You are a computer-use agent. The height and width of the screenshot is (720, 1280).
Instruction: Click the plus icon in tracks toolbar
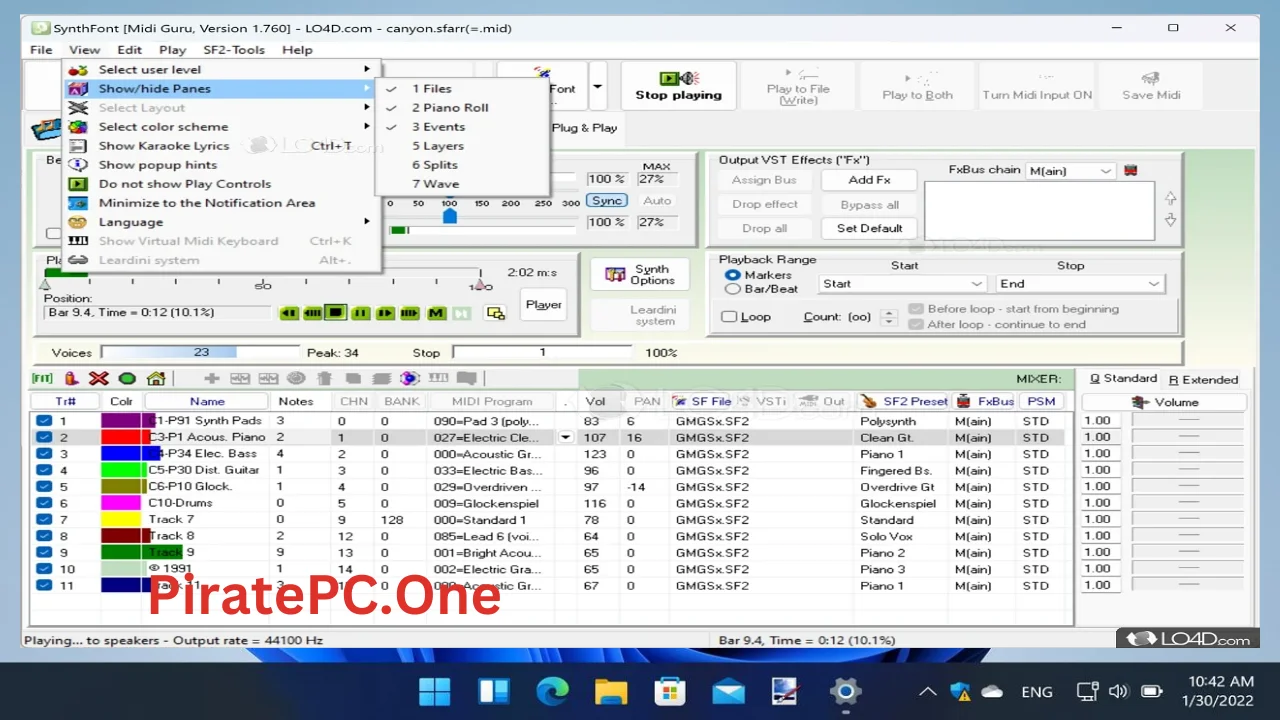click(x=212, y=379)
